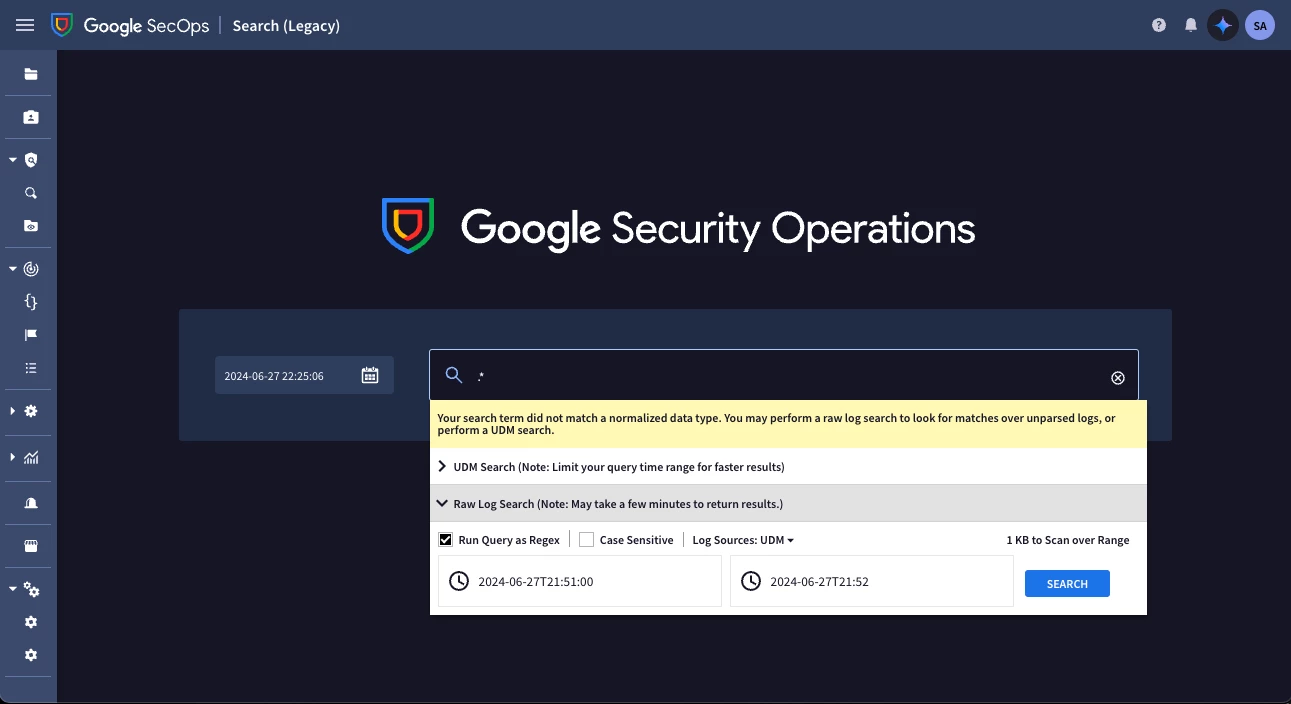Collapse the Detection group arrow in sidebar
Image resolution: width=1291 pixels, height=704 pixels.
[13, 269]
